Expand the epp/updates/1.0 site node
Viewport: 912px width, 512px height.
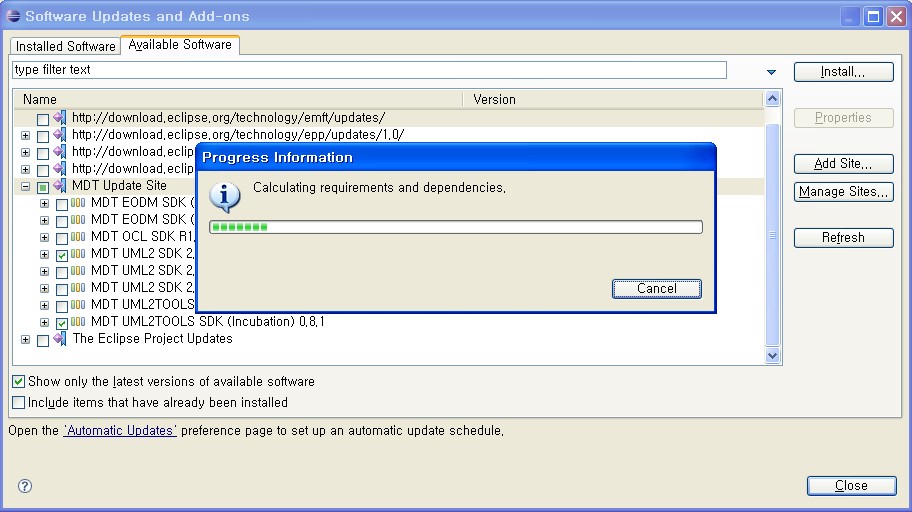26,136
